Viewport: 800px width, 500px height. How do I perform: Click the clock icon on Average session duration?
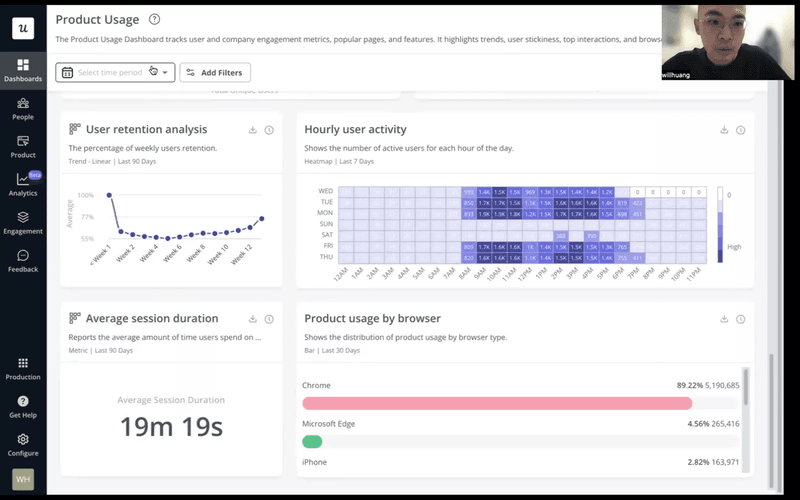(269, 319)
